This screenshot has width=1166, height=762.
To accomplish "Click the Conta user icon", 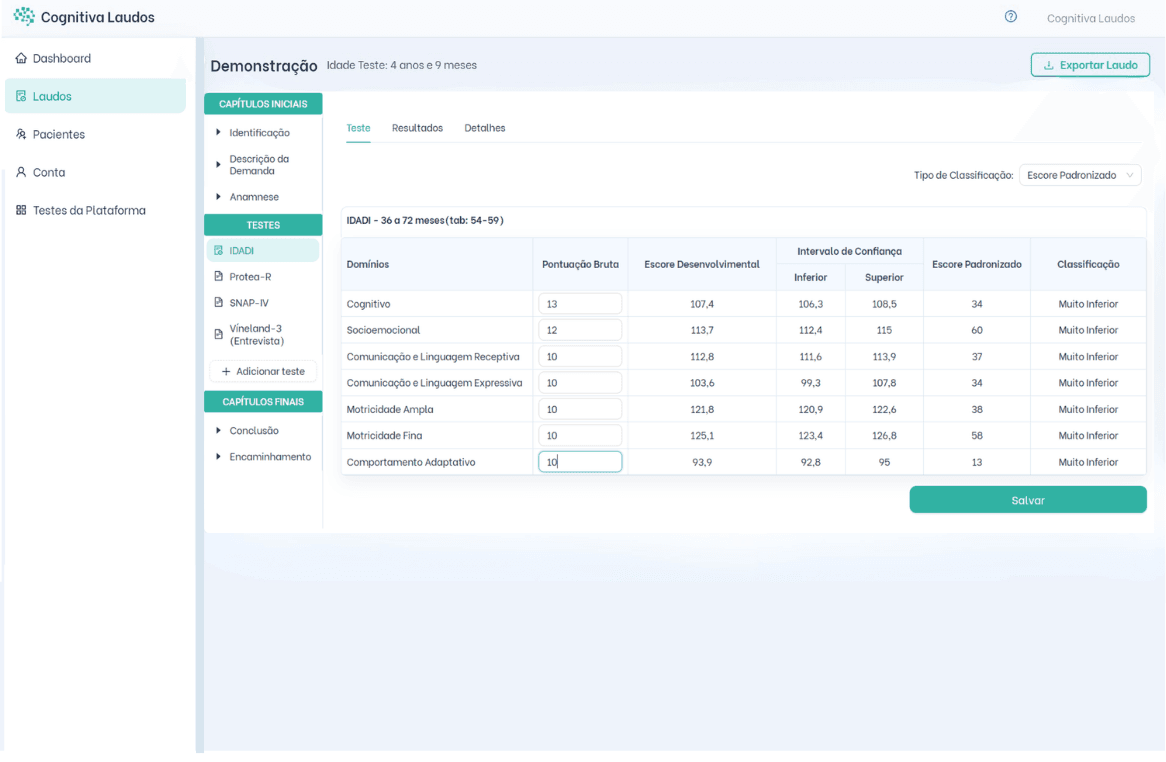I will pyautogui.click(x=21, y=172).
